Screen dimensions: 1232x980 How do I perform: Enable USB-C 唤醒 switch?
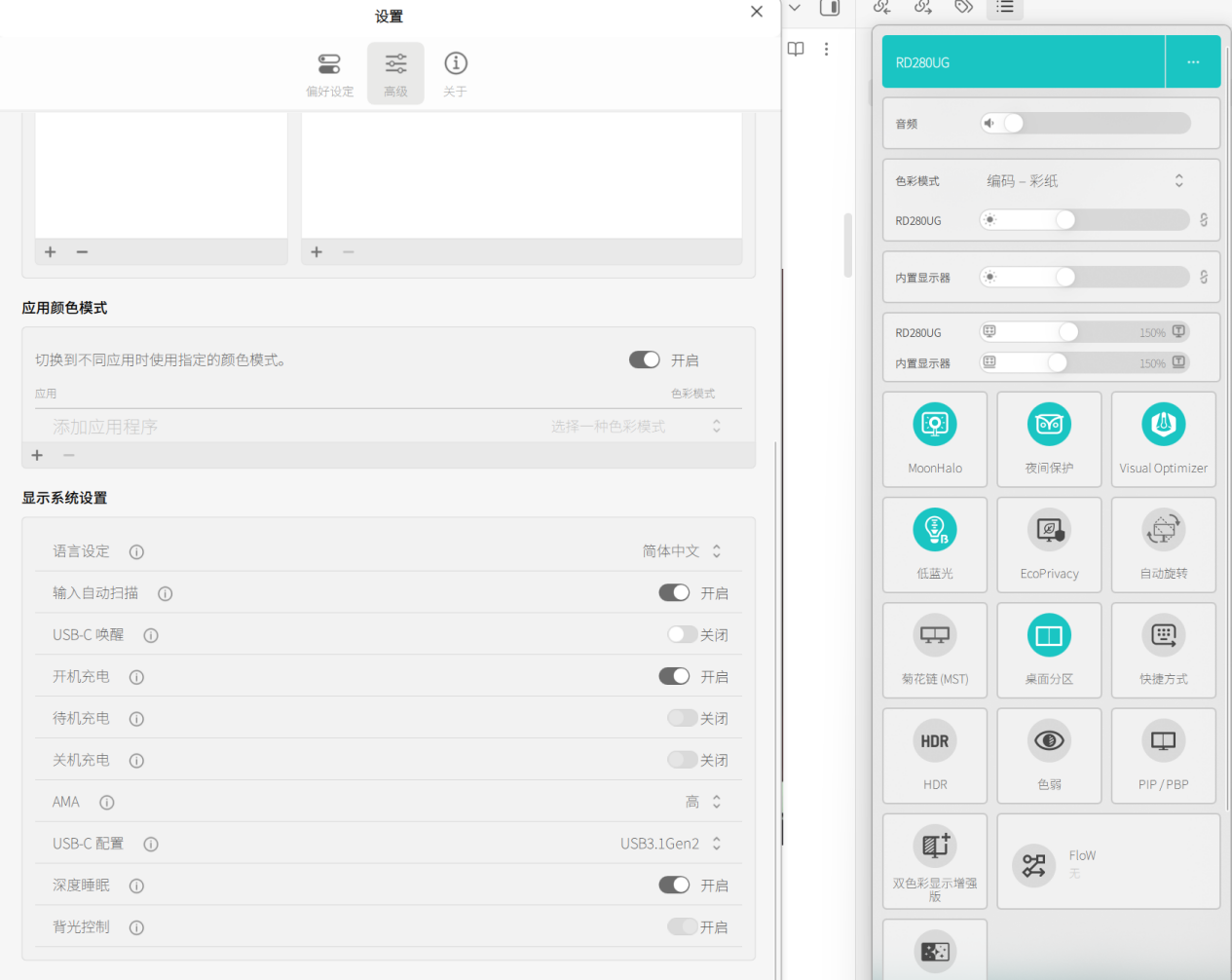click(x=682, y=634)
